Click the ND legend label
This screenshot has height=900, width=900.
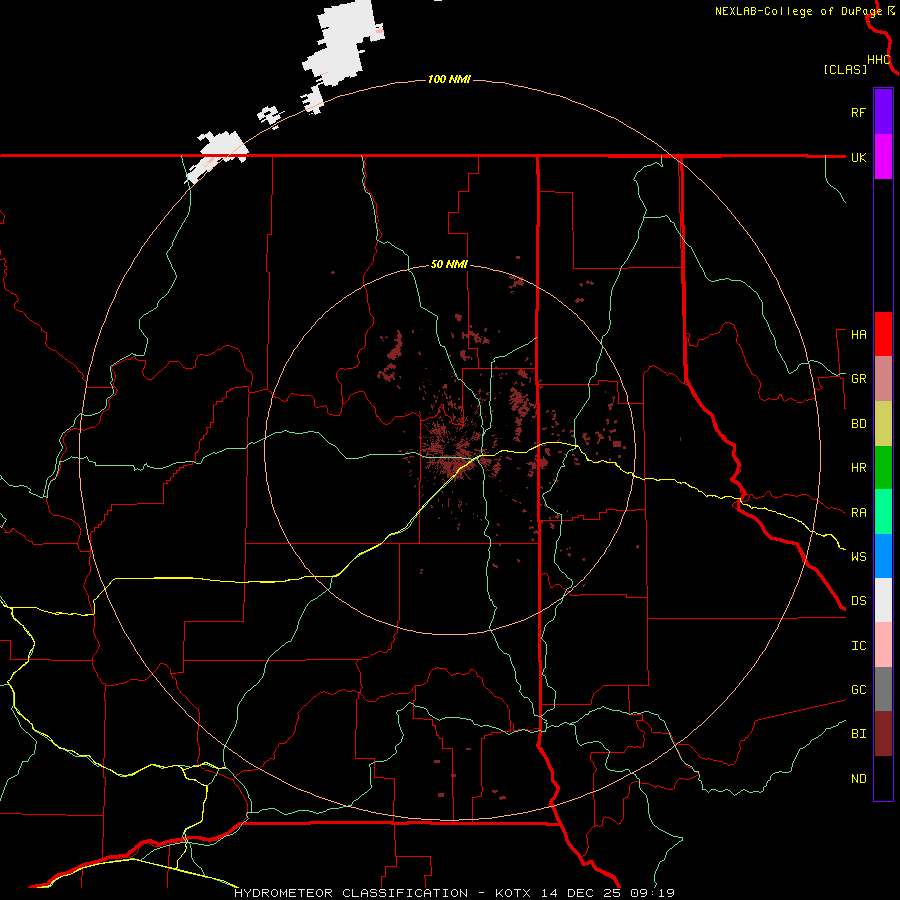(x=858, y=778)
